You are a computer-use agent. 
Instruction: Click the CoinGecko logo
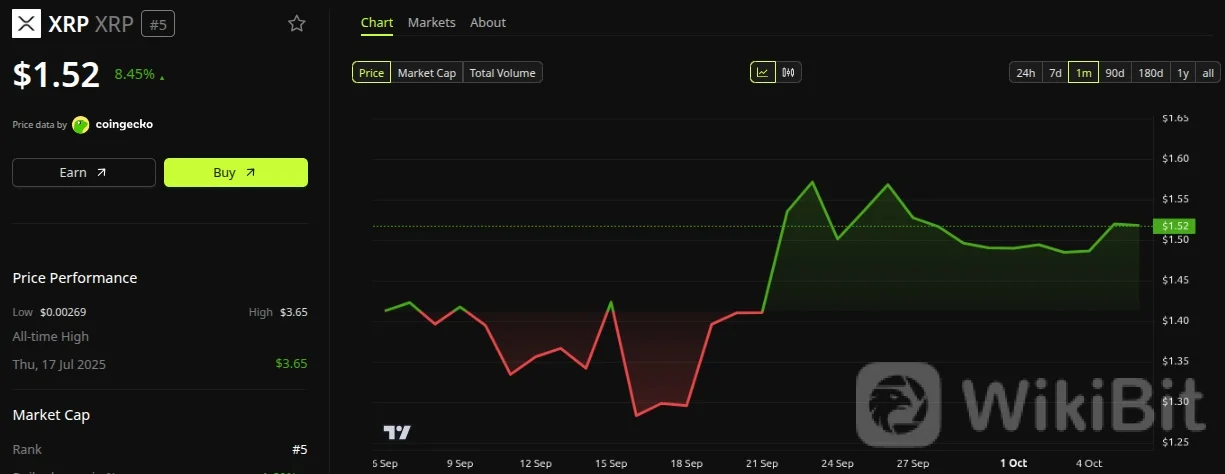(x=81, y=125)
